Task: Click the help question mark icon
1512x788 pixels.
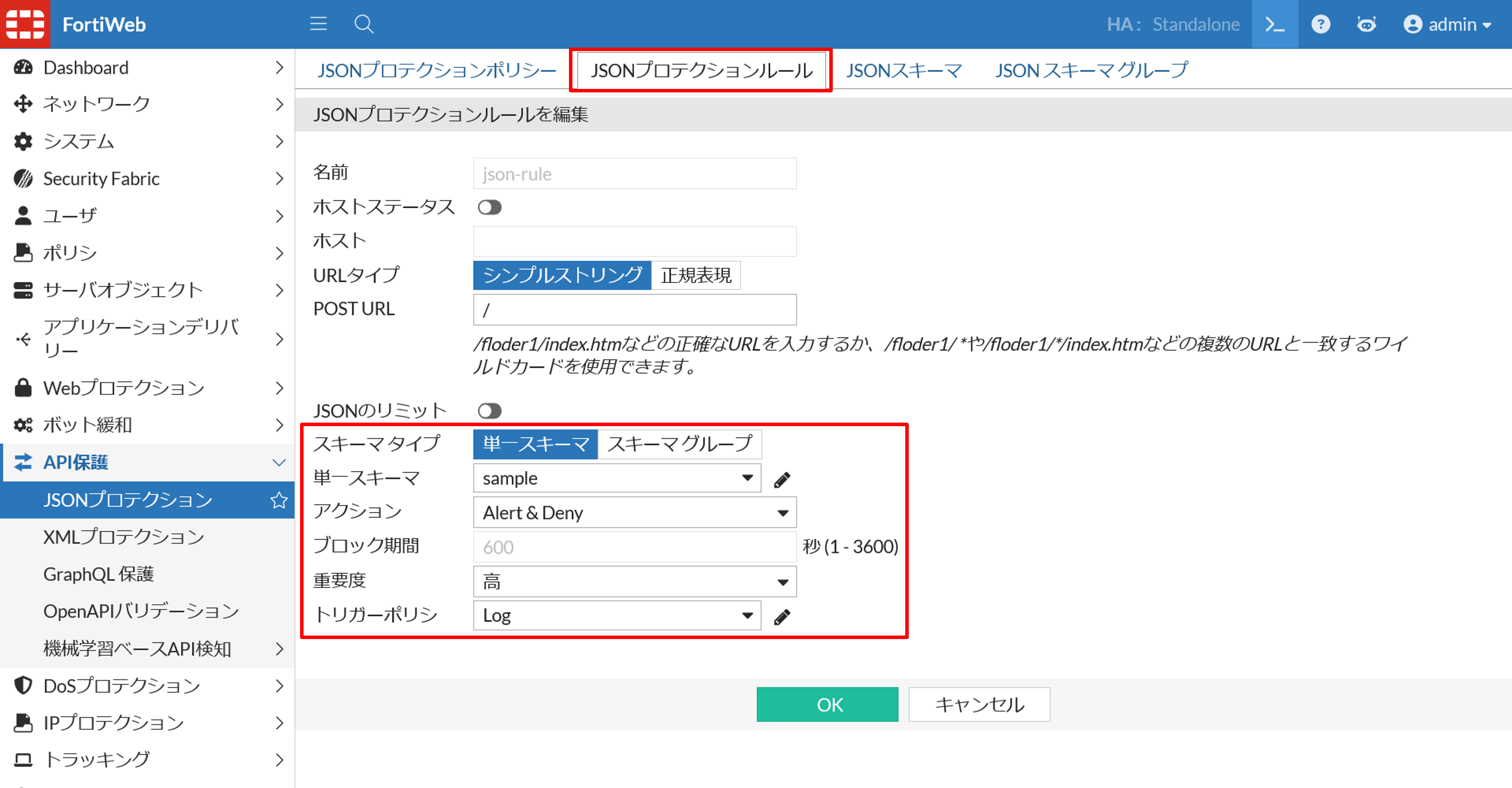Action: point(1321,24)
